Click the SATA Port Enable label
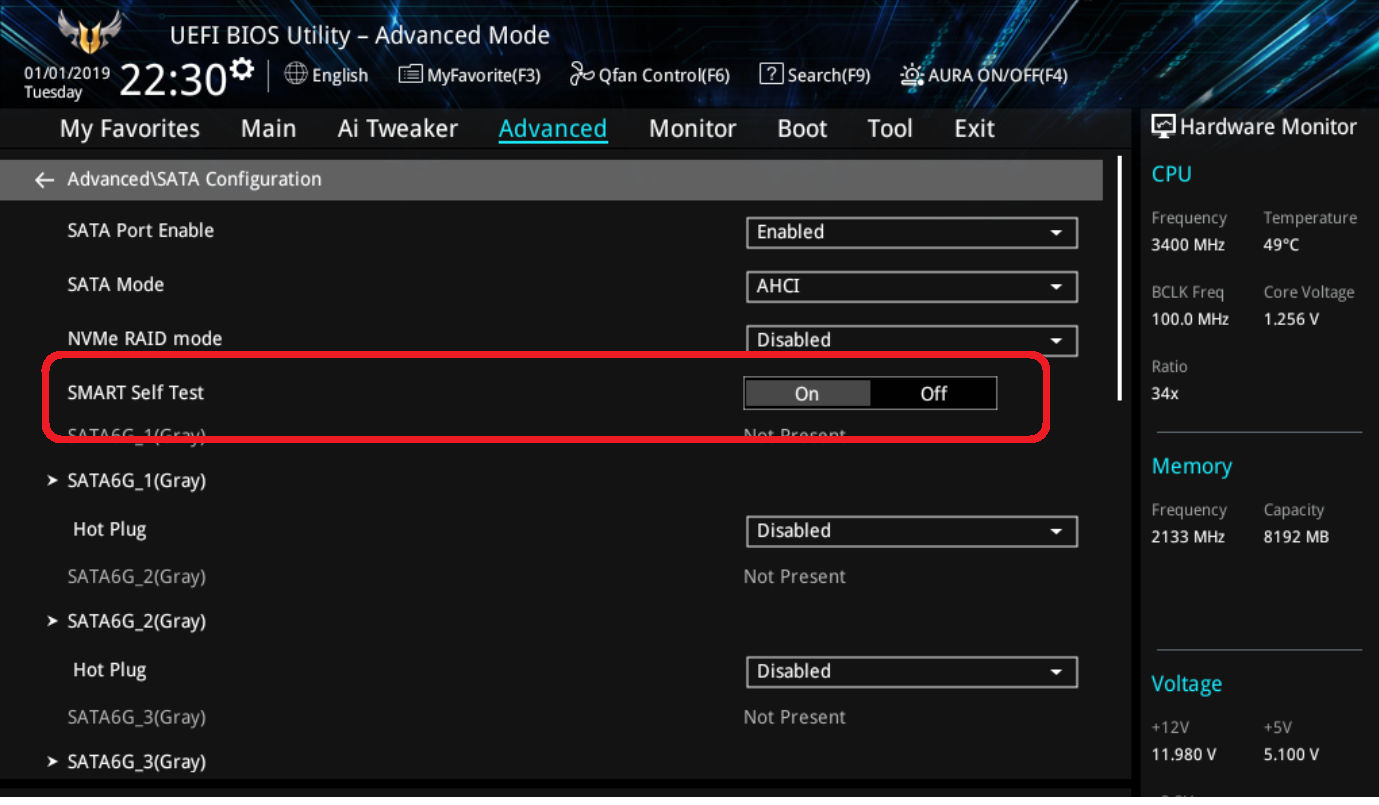 [140, 231]
